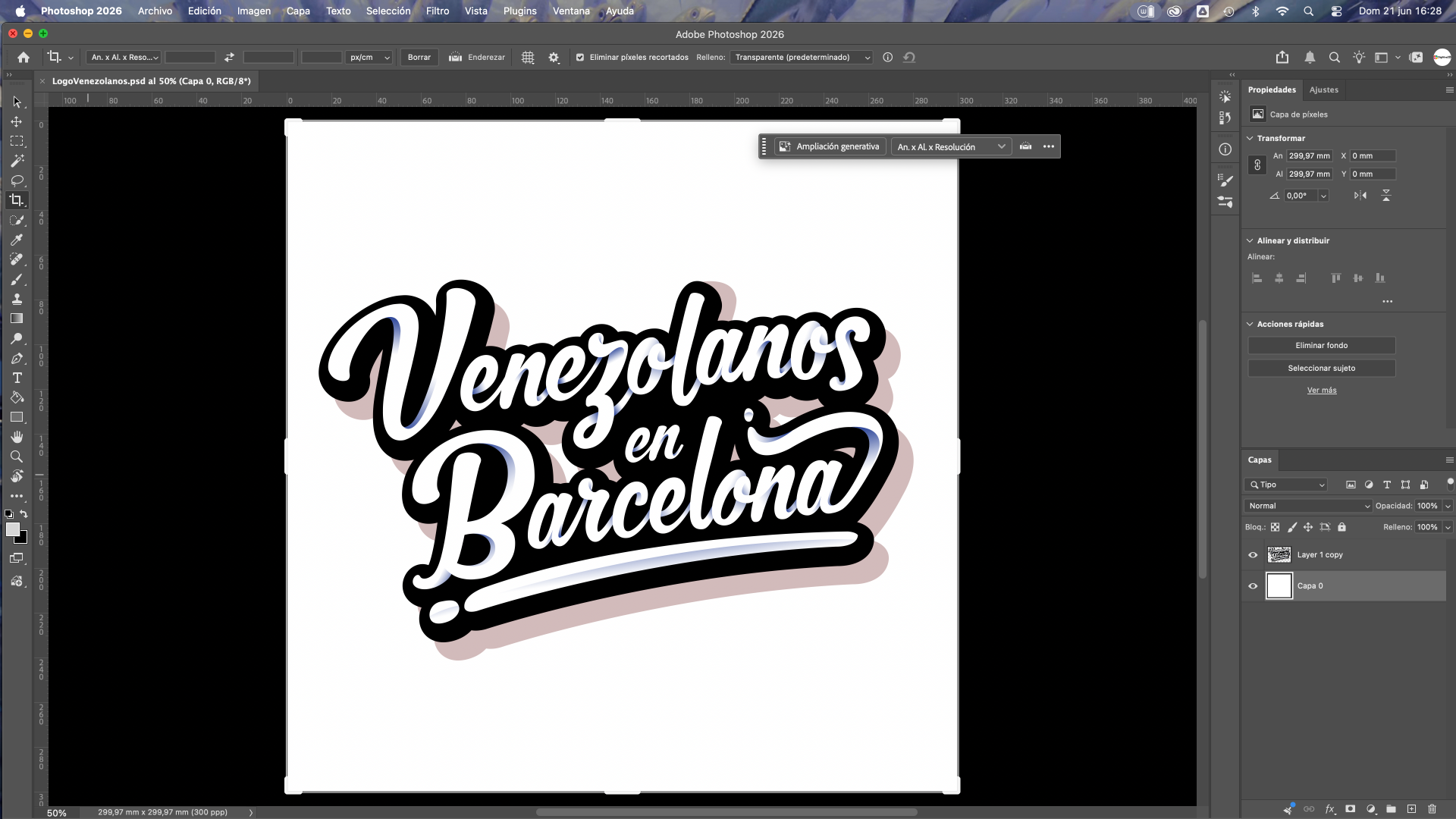Click the foreground color swatch

click(12, 529)
